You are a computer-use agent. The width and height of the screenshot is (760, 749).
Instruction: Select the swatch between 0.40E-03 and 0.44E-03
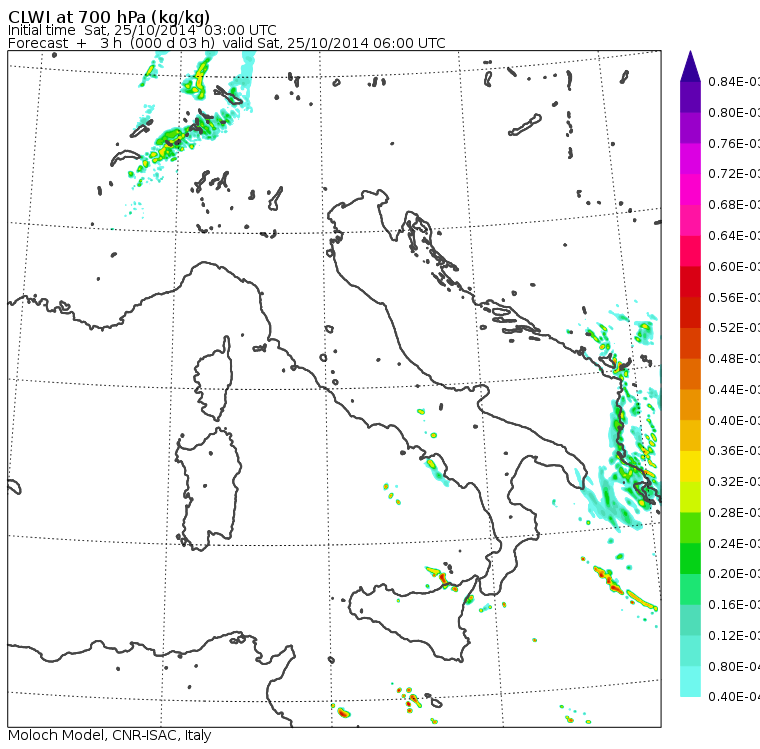690,405
